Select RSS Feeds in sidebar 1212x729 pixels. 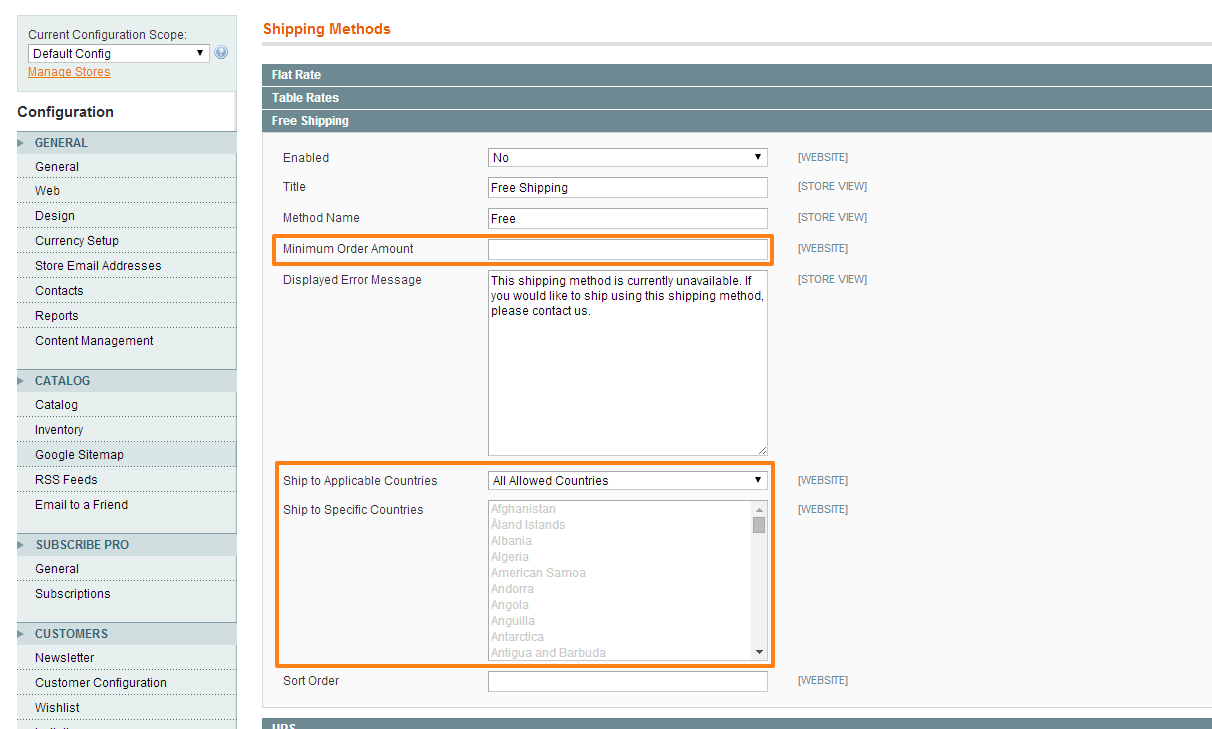tap(66, 480)
